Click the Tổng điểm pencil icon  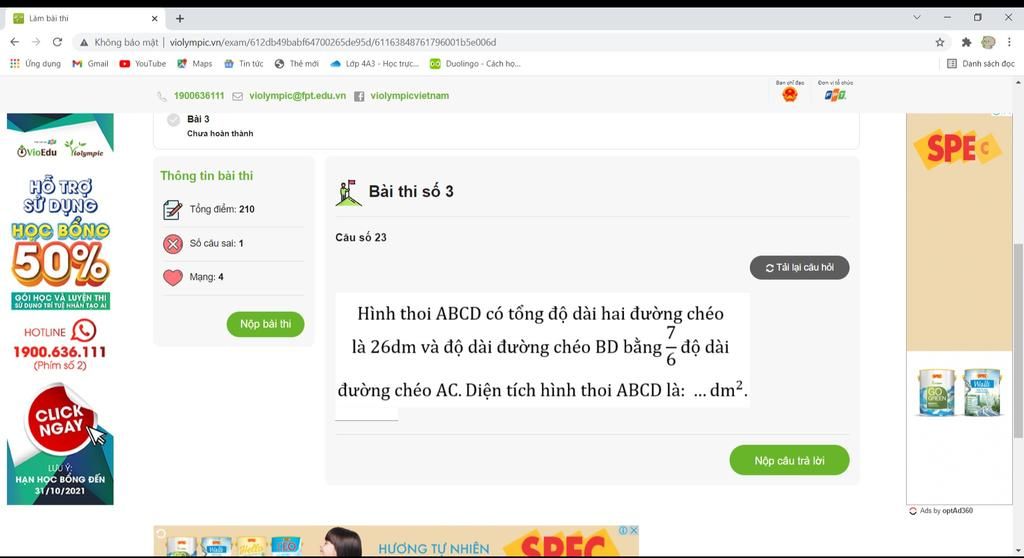pos(172,210)
